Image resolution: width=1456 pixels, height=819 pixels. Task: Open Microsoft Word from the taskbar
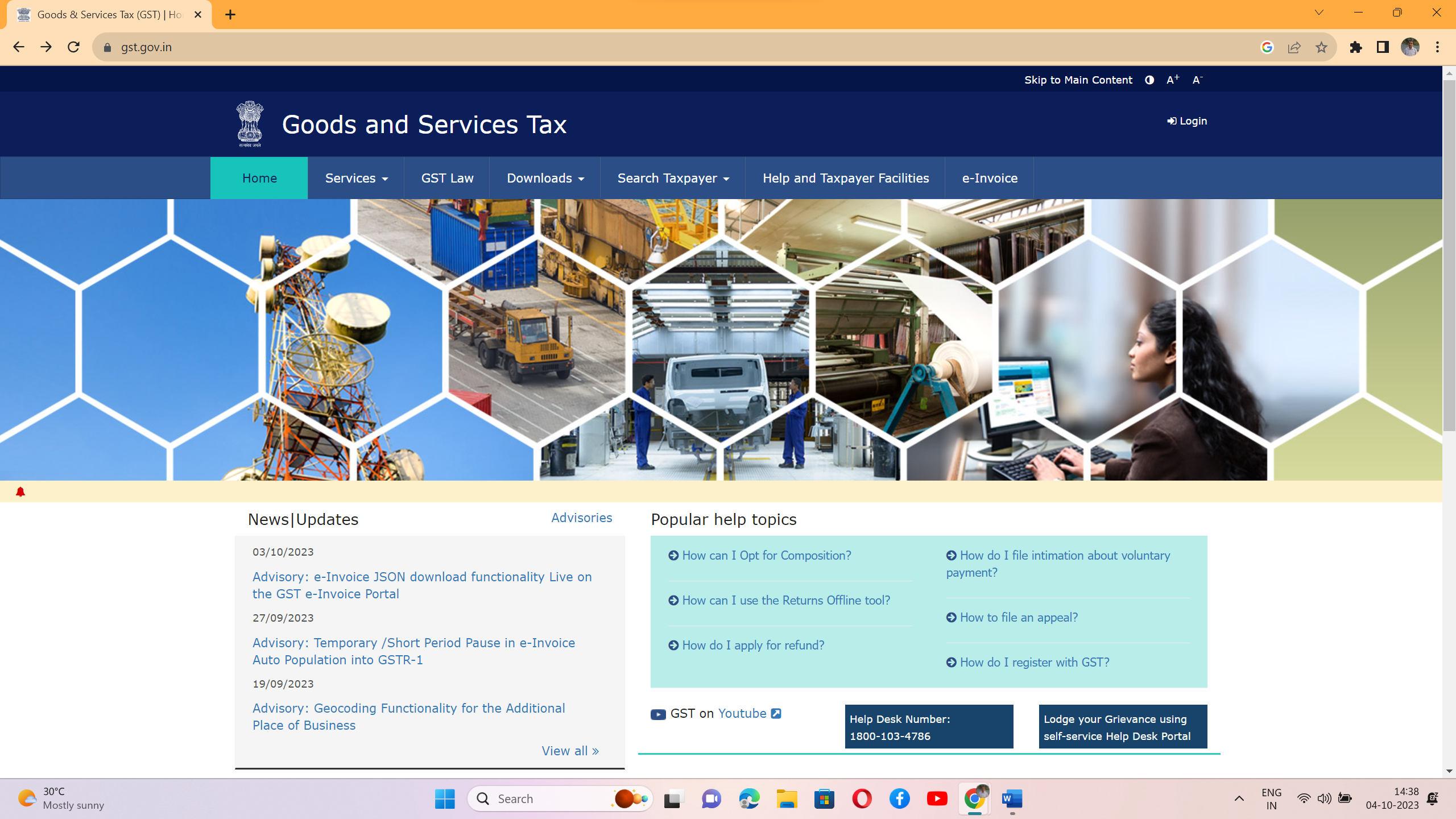pyautogui.click(x=1012, y=799)
